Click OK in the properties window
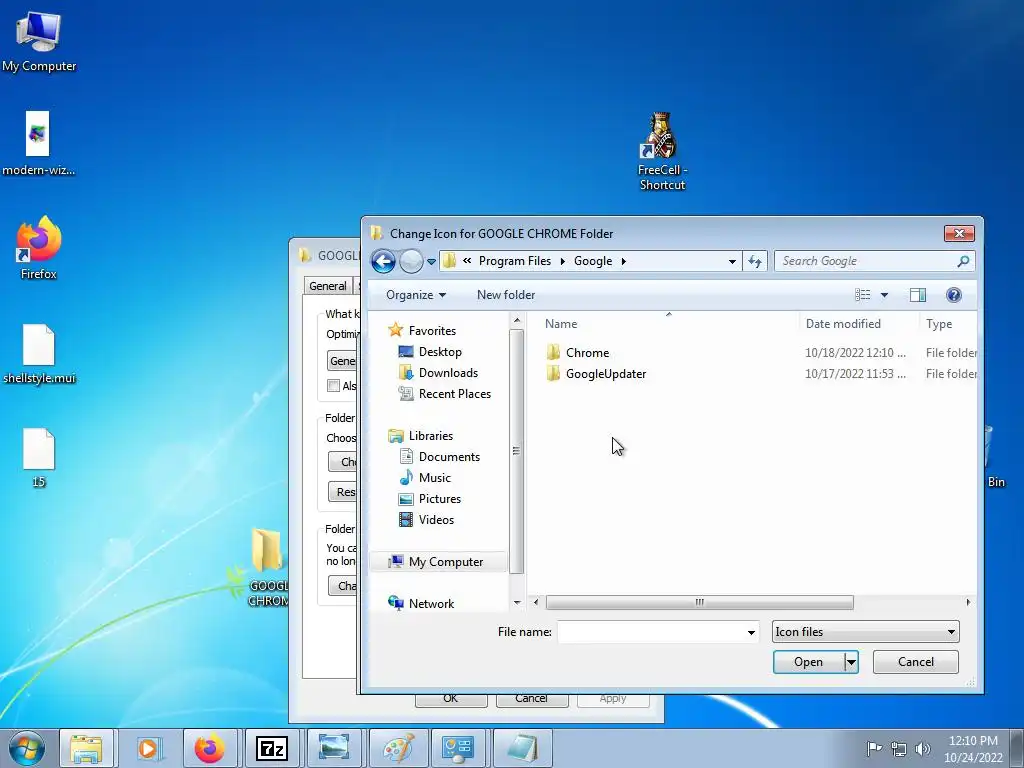The image size is (1024, 768). pos(451,699)
